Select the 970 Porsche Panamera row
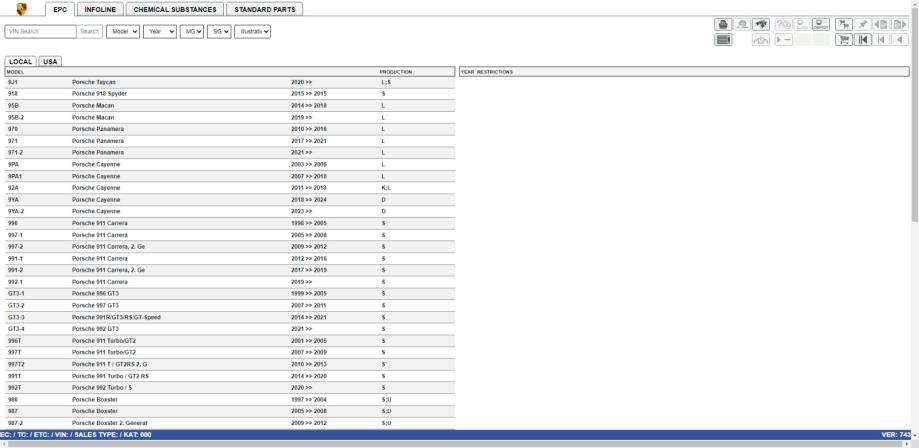This screenshot has width=919, height=448. pyautogui.click(x=230, y=130)
